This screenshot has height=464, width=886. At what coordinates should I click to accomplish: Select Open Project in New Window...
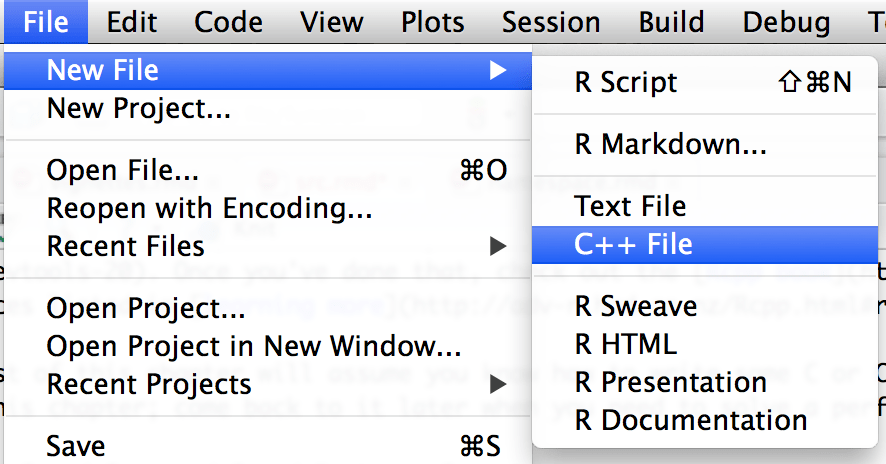pyautogui.click(x=268, y=346)
